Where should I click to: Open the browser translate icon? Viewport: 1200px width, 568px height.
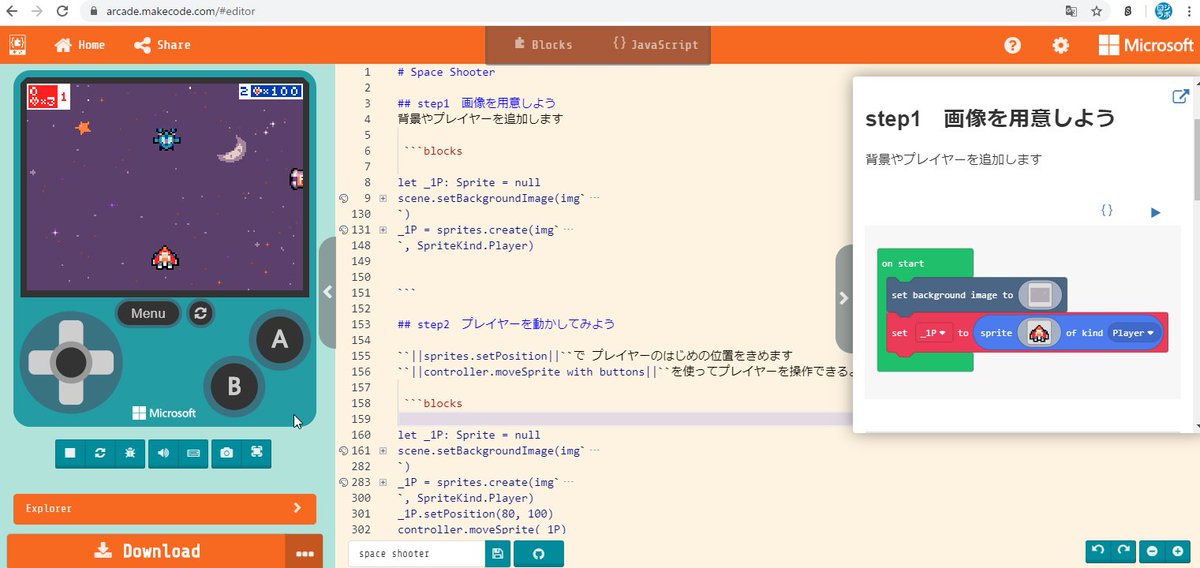pos(1072,11)
